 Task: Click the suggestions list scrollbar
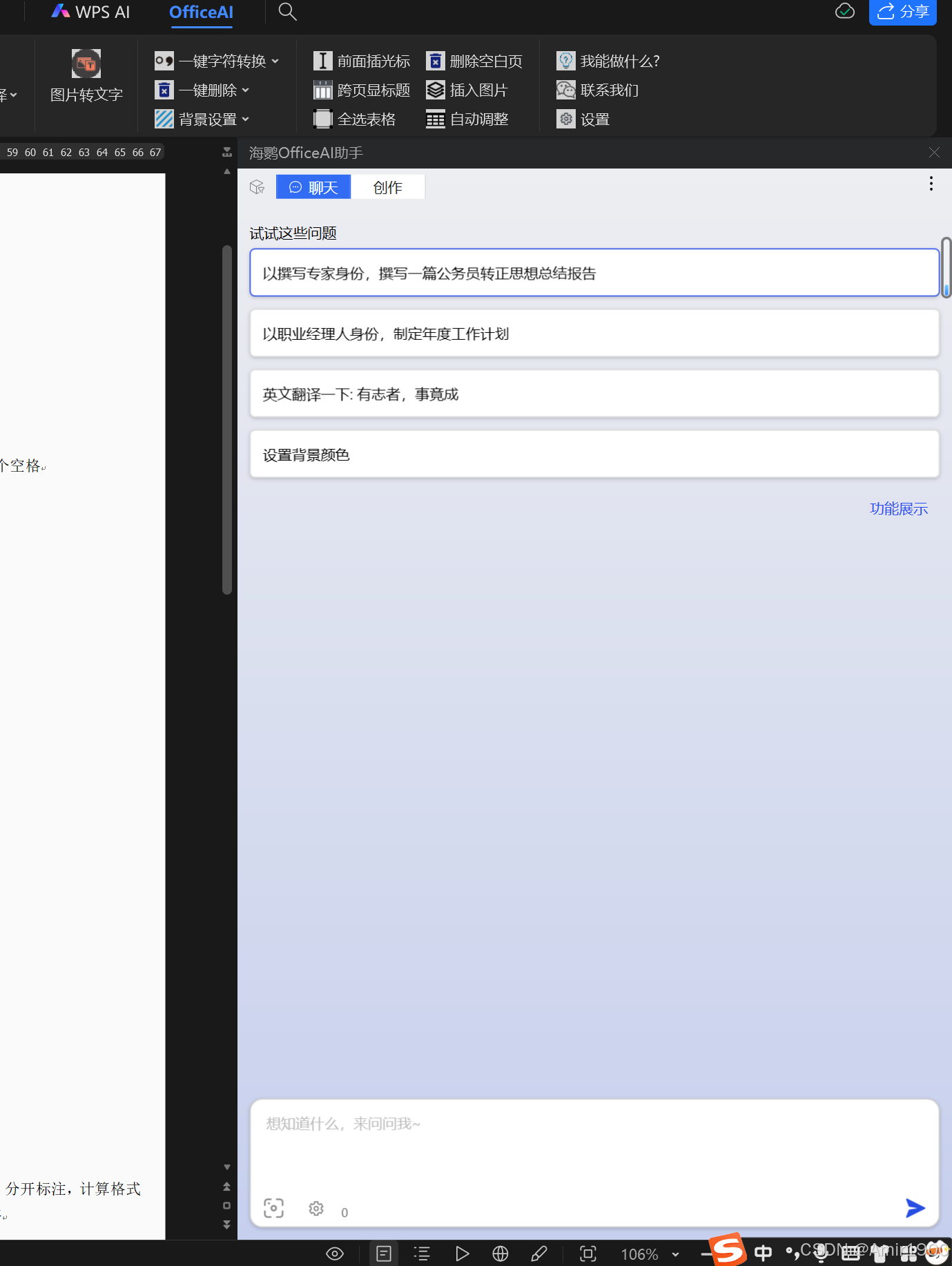(946, 267)
